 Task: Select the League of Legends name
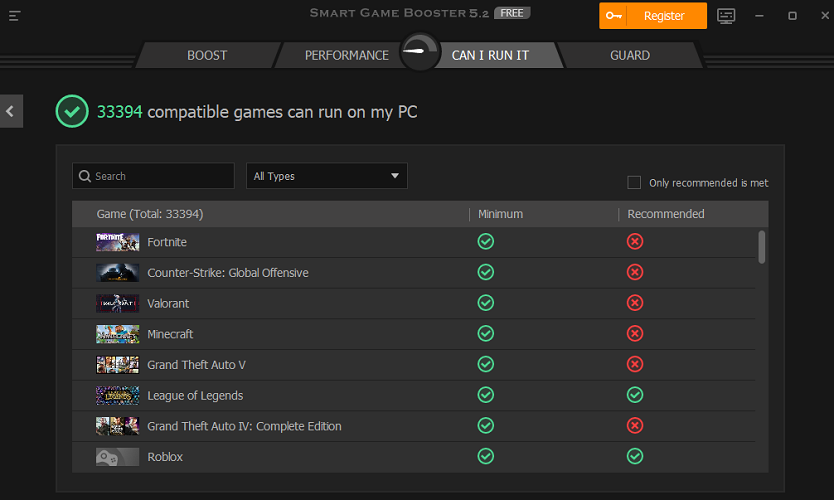[x=195, y=396]
